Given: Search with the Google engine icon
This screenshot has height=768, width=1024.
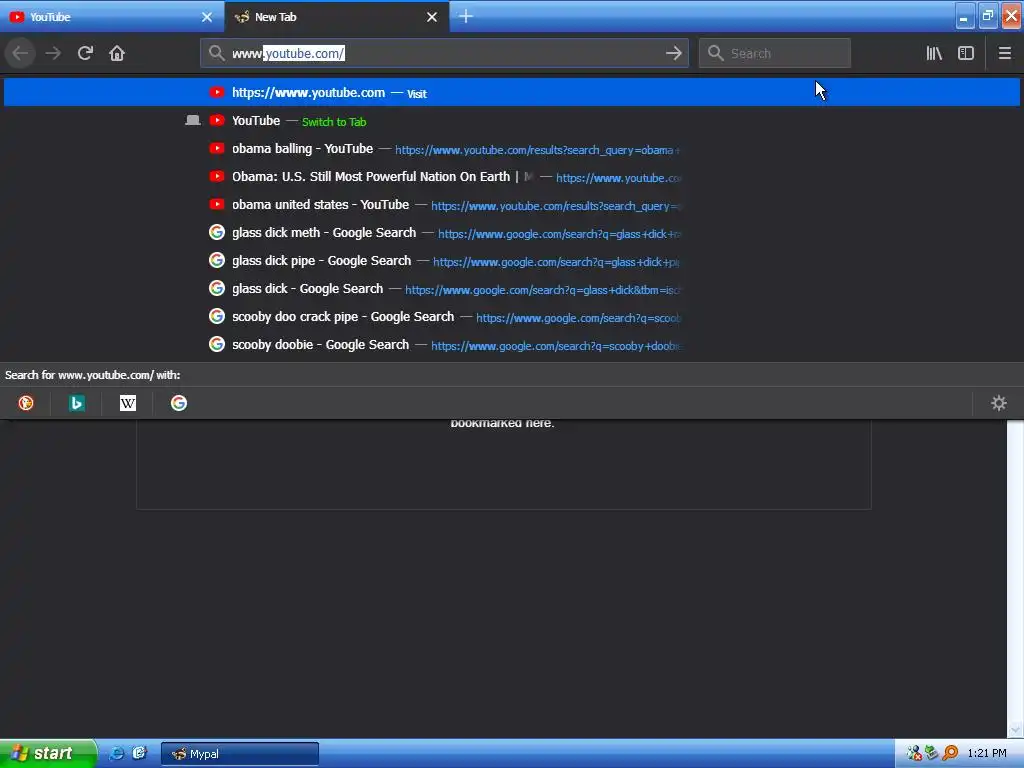Looking at the screenshot, I should point(179,403).
